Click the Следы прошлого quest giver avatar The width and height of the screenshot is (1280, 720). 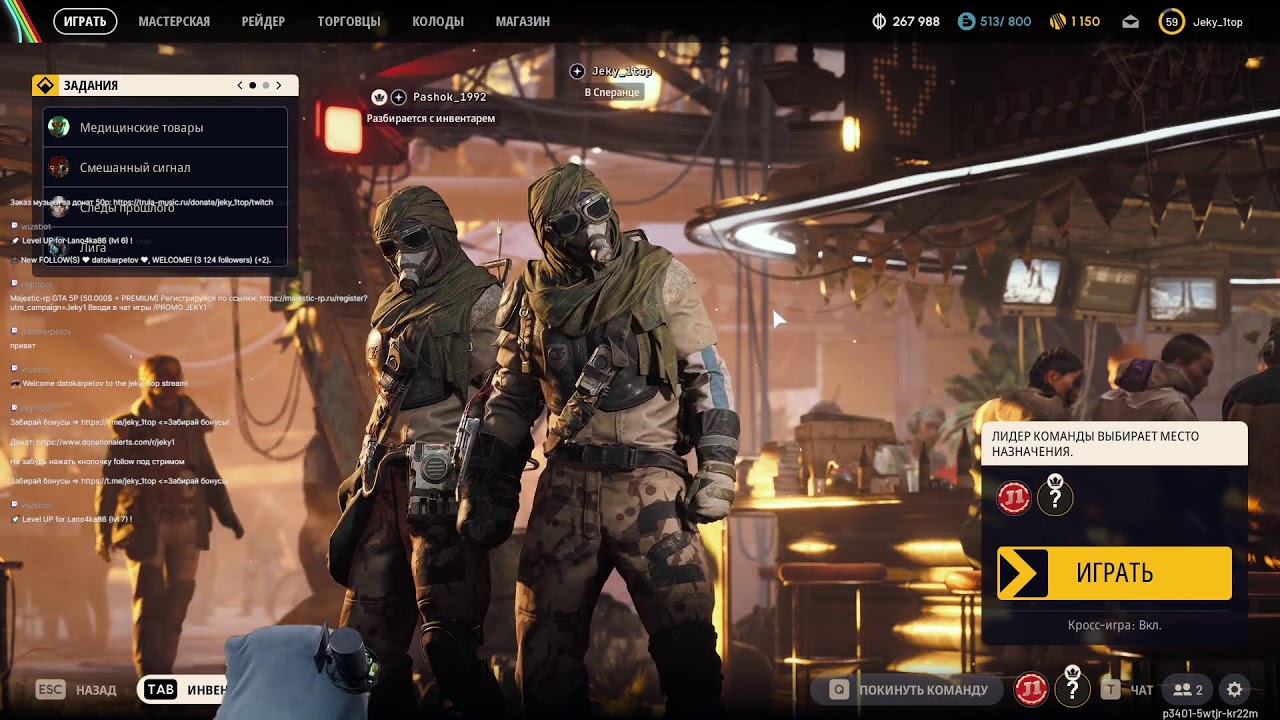pyautogui.click(x=59, y=207)
